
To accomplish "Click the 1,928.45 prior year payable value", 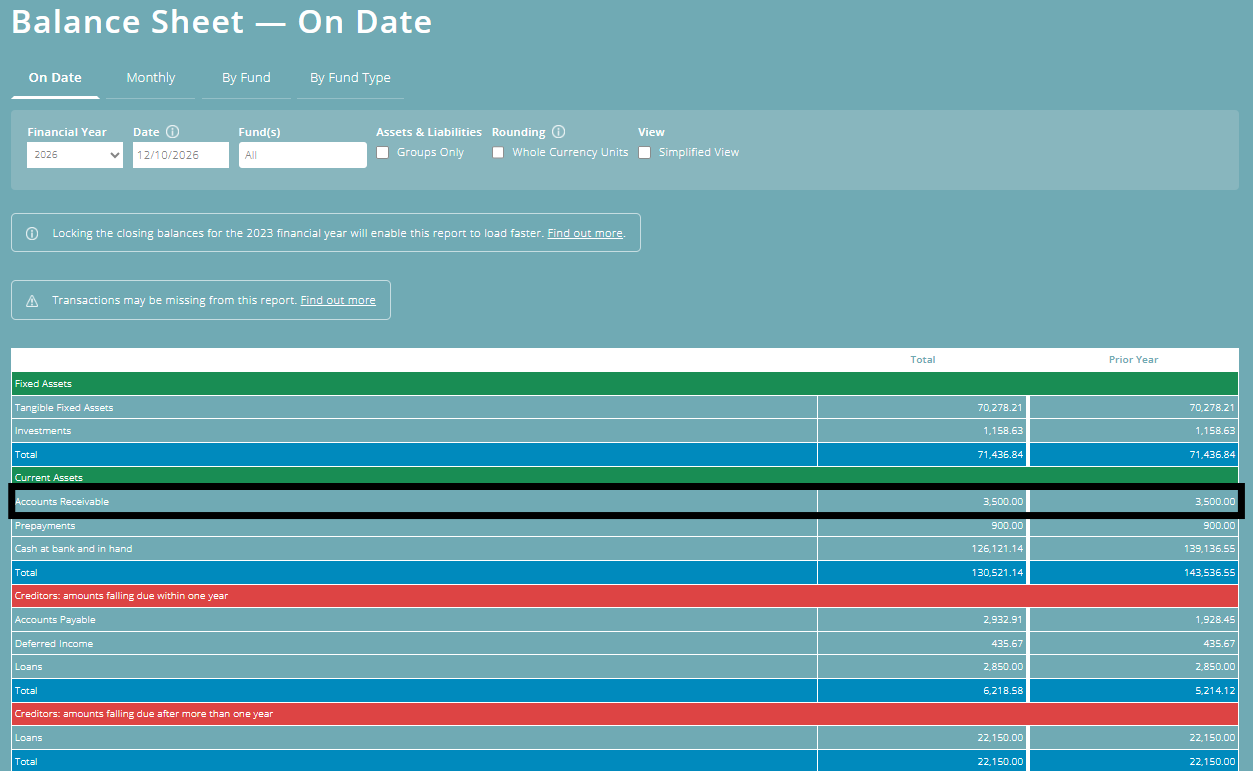I will (1215, 620).
